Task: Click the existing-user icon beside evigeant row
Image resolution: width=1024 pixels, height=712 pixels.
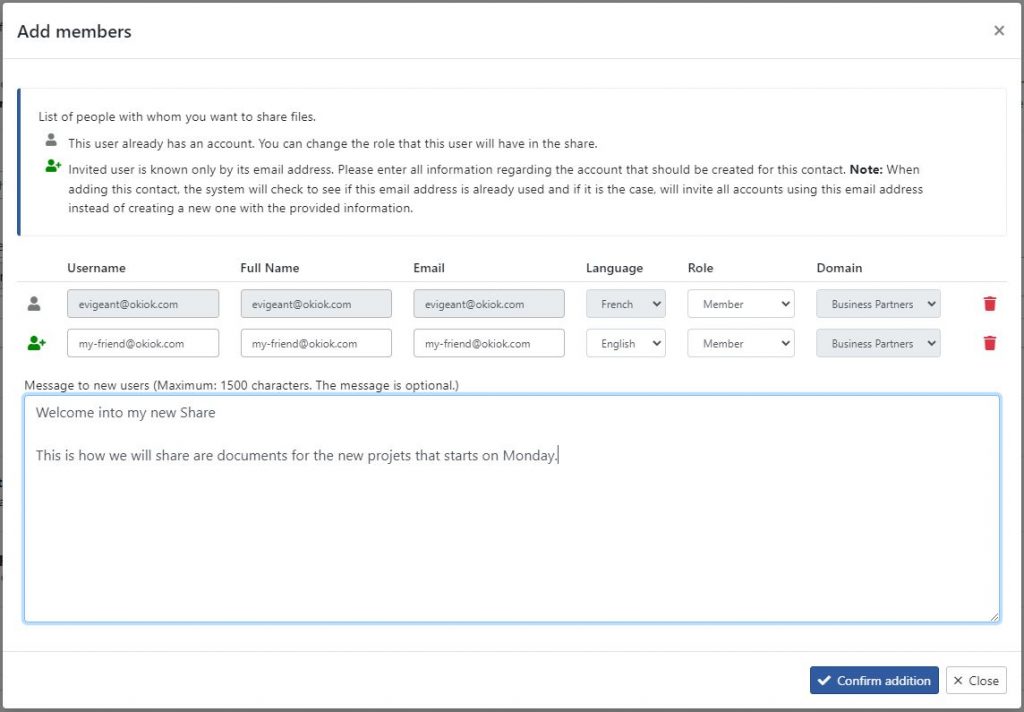Action: [34, 304]
